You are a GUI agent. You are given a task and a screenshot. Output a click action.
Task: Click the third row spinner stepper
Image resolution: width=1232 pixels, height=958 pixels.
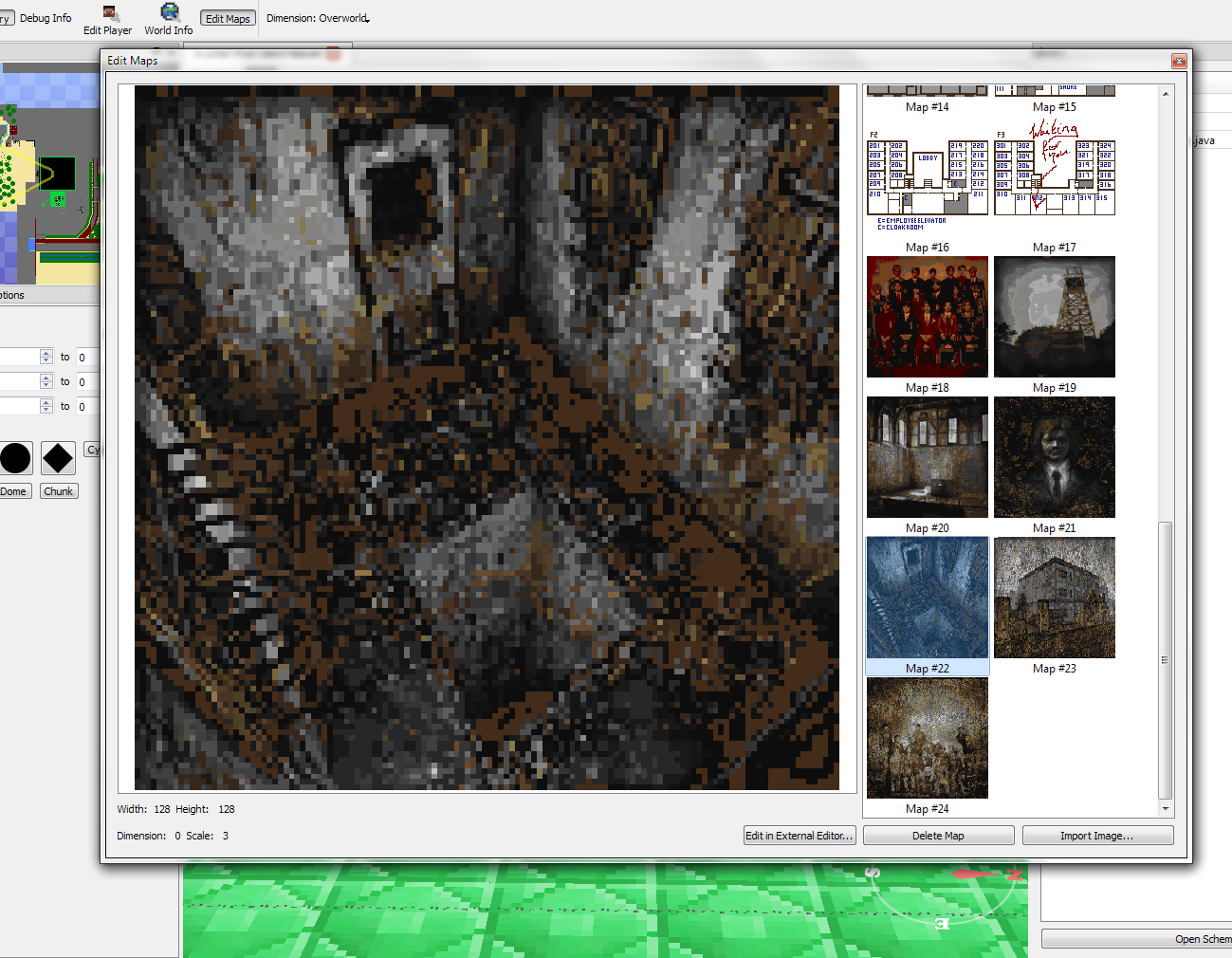coord(46,406)
